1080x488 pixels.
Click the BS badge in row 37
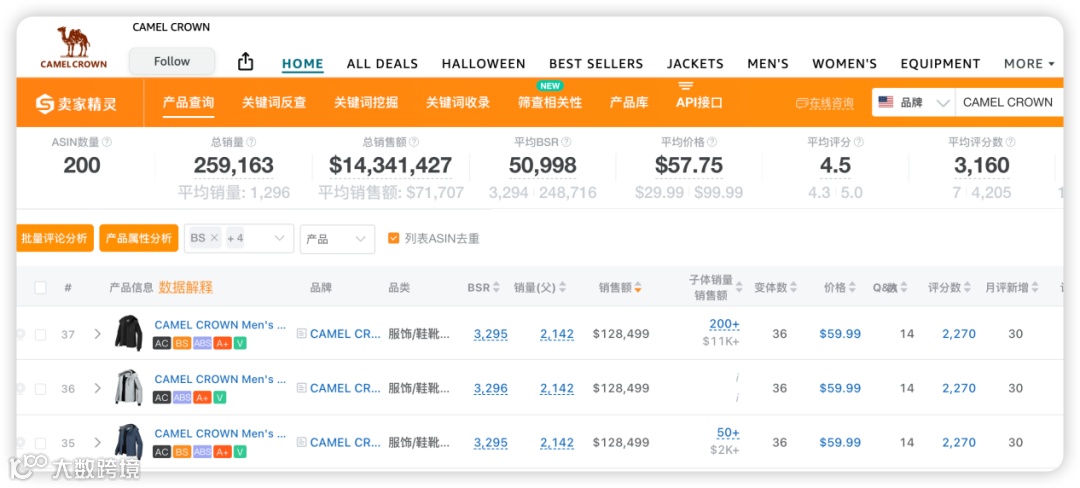pos(181,343)
